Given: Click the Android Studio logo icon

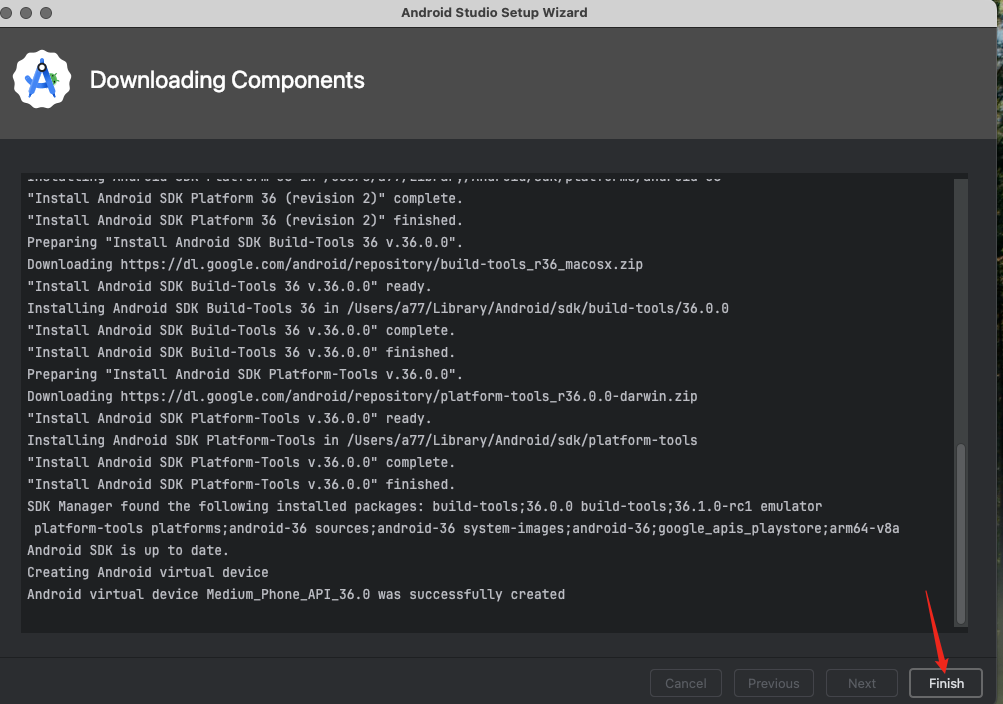Looking at the screenshot, I should pos(42,79).
